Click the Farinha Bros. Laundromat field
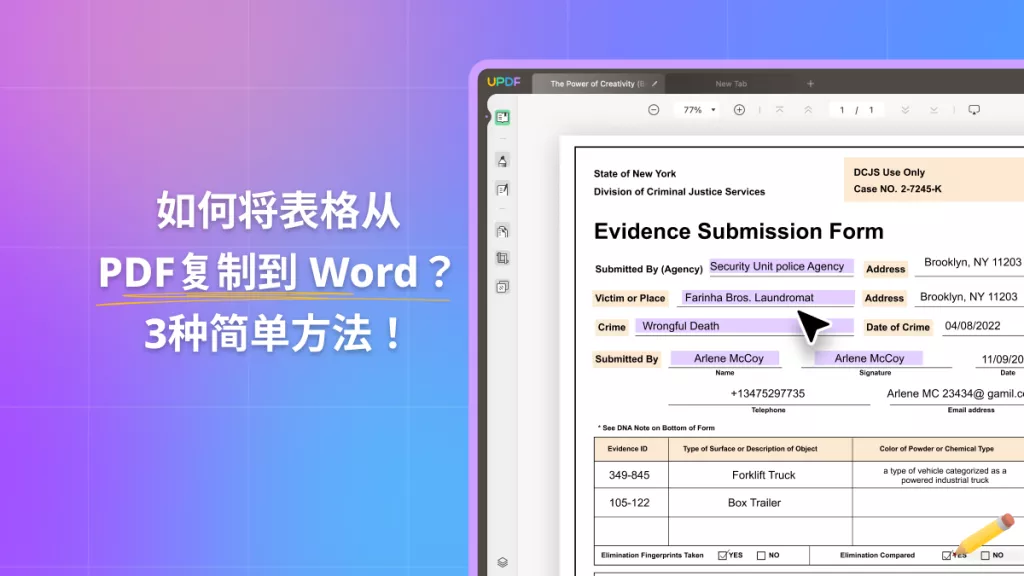This screenshot has height=576, width=1024. pos(767,298)
